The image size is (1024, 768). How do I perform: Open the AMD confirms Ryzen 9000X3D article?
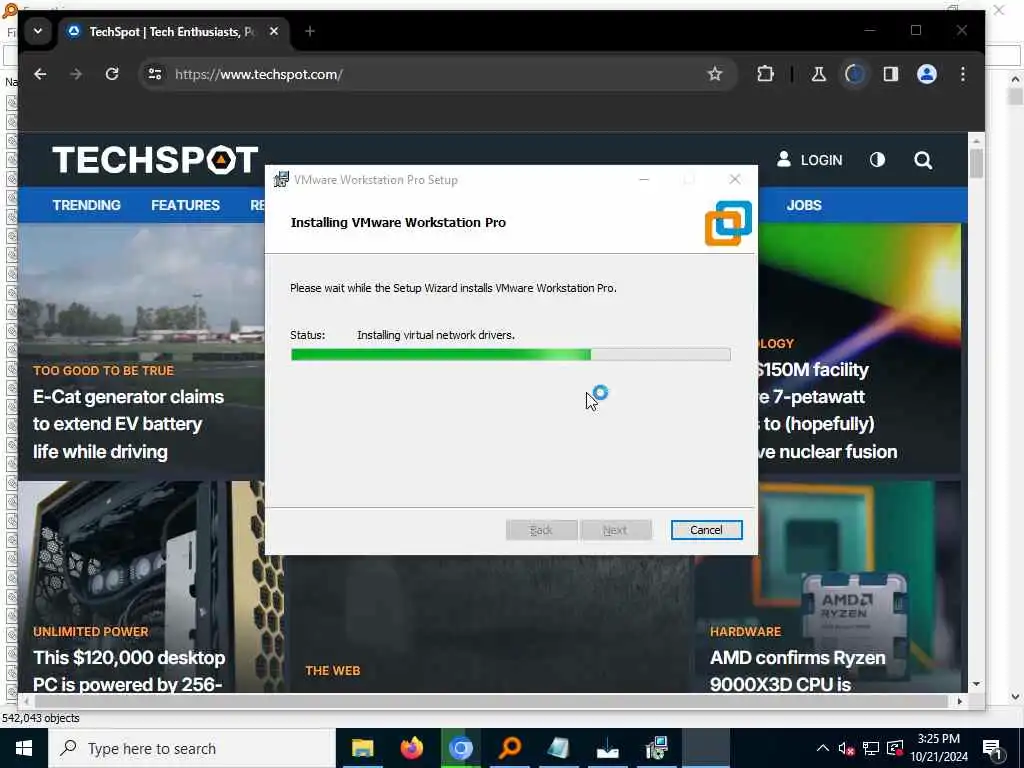(797, 670)
